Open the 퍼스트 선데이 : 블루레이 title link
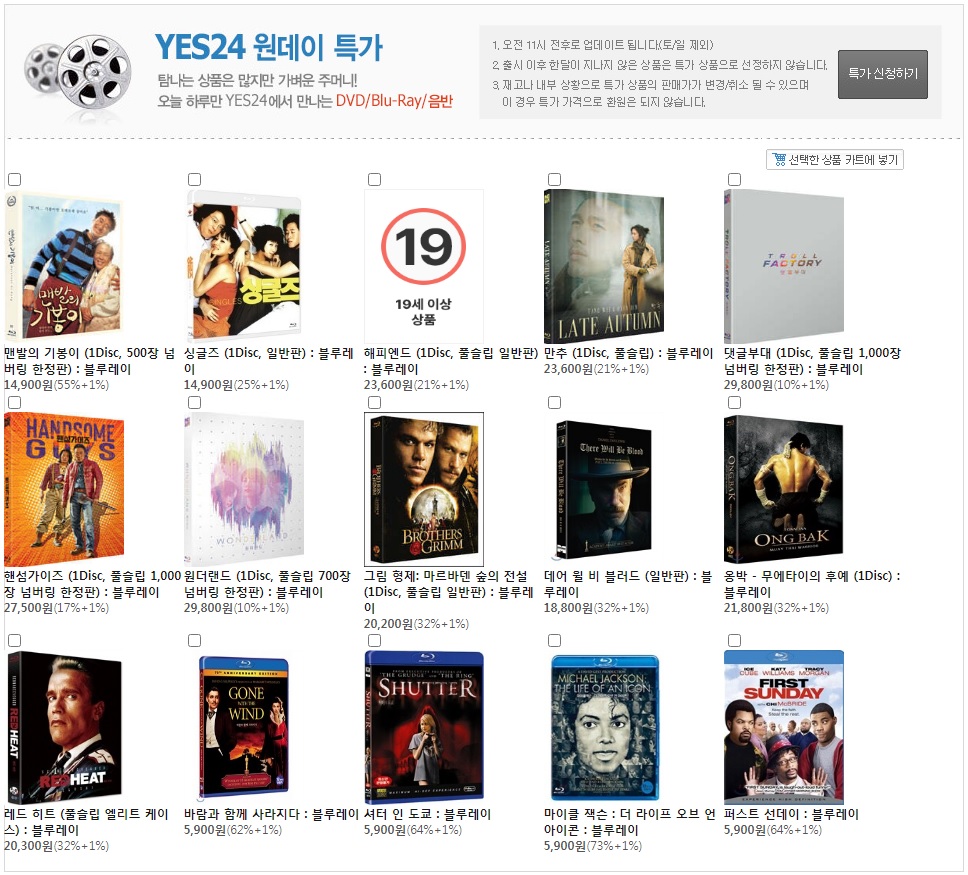 point(791,814)
